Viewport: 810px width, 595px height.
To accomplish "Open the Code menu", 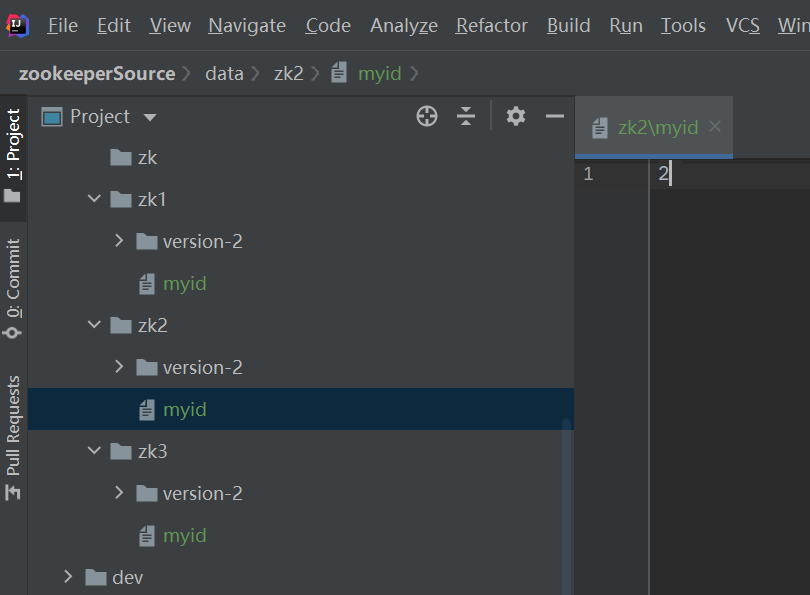I will click(x=328, y=25).
